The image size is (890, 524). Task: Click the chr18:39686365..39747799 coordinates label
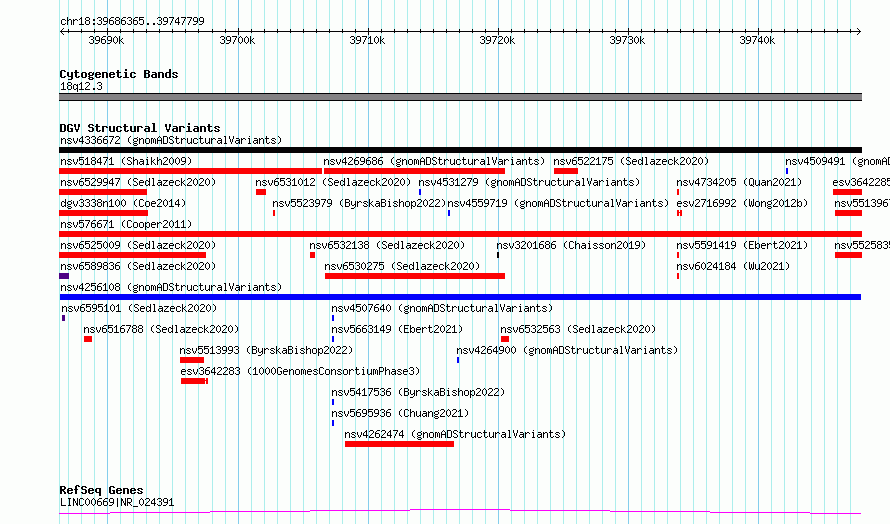132,21
